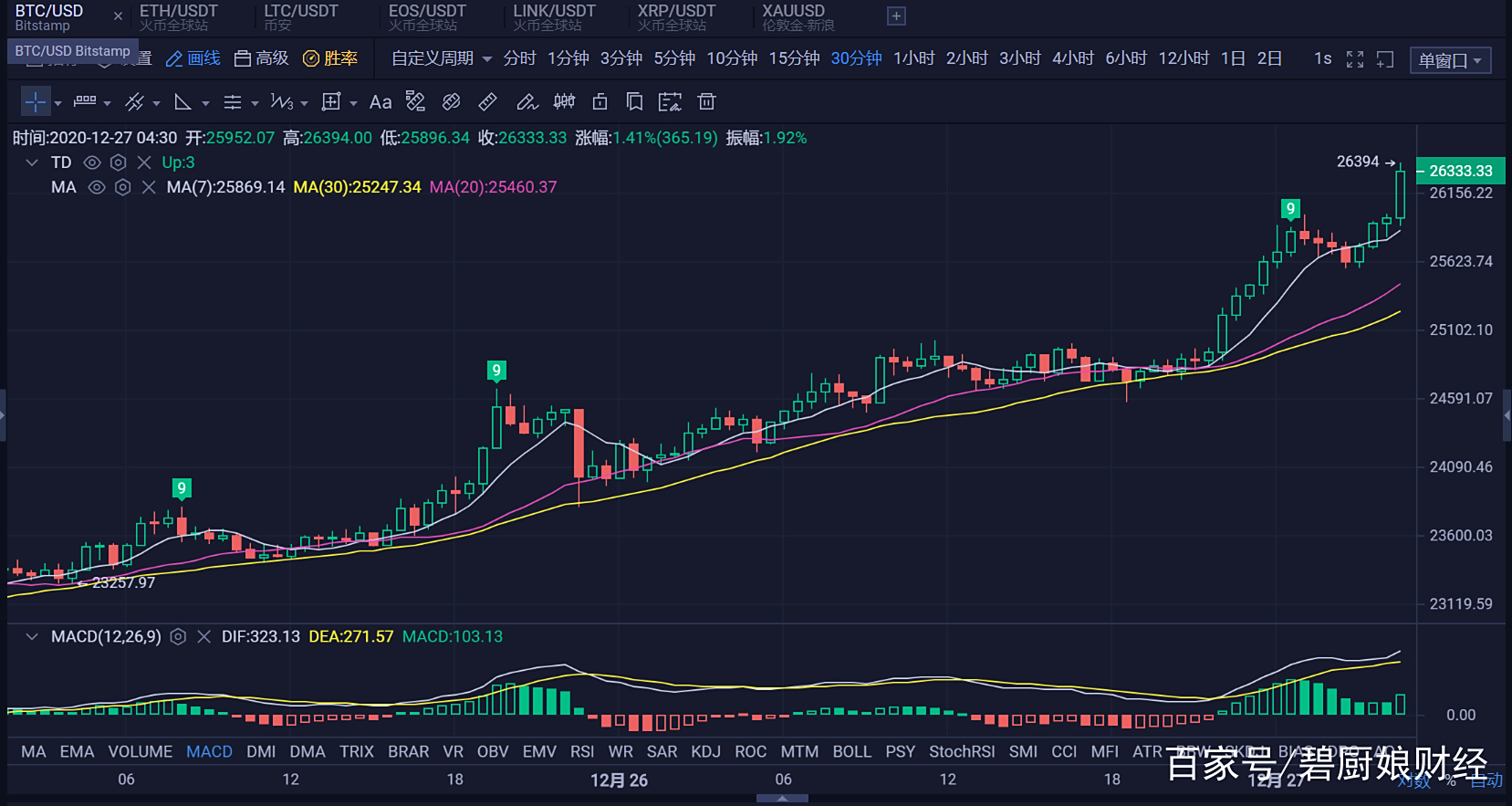This screenshot has height=806, width=1512.
Task: Click the lock drawings icon
Action: click(600, 102)
